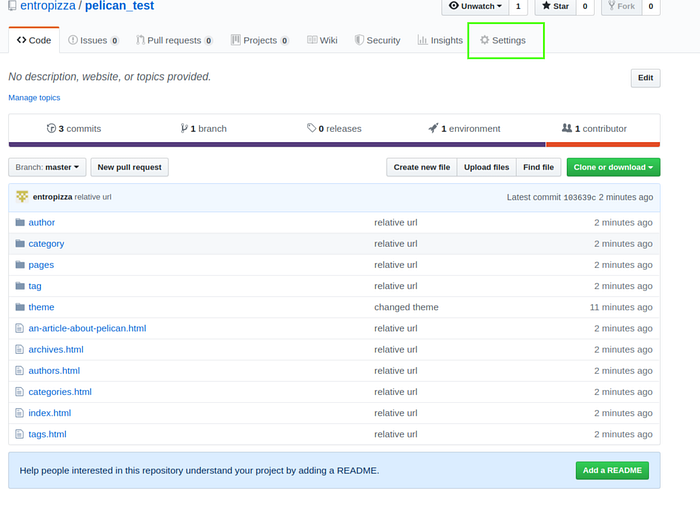Star the repository
Screen dimensions: 700x514
[555, 6]
